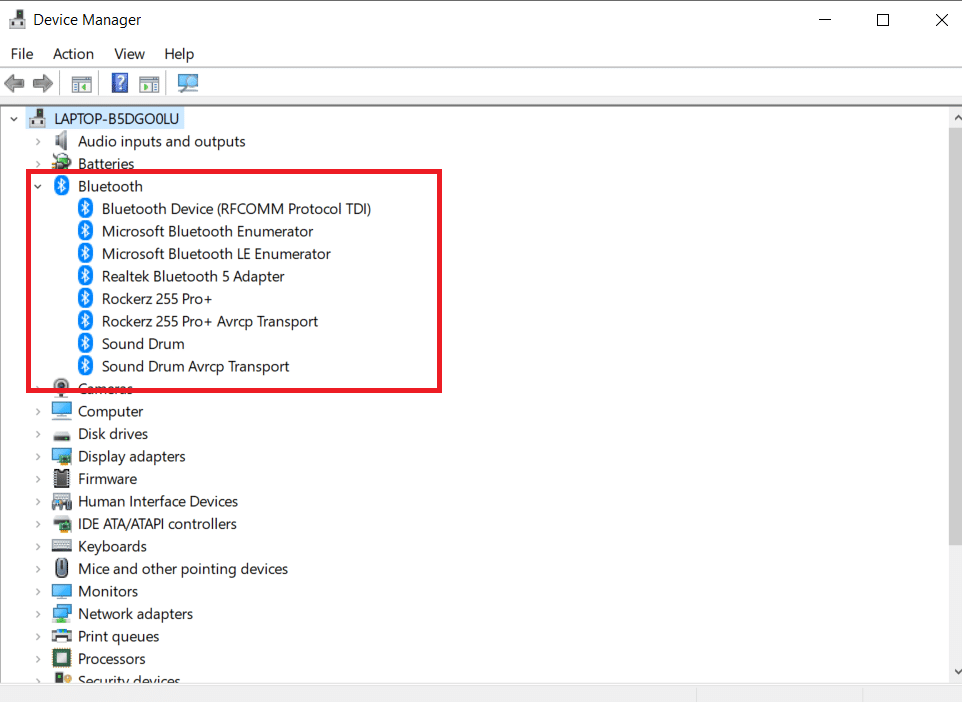Viewport: 962px width, 702px height.
Task: Collapse the LAPTOP-B5DGO0LU root node
Action: (14, 119)
